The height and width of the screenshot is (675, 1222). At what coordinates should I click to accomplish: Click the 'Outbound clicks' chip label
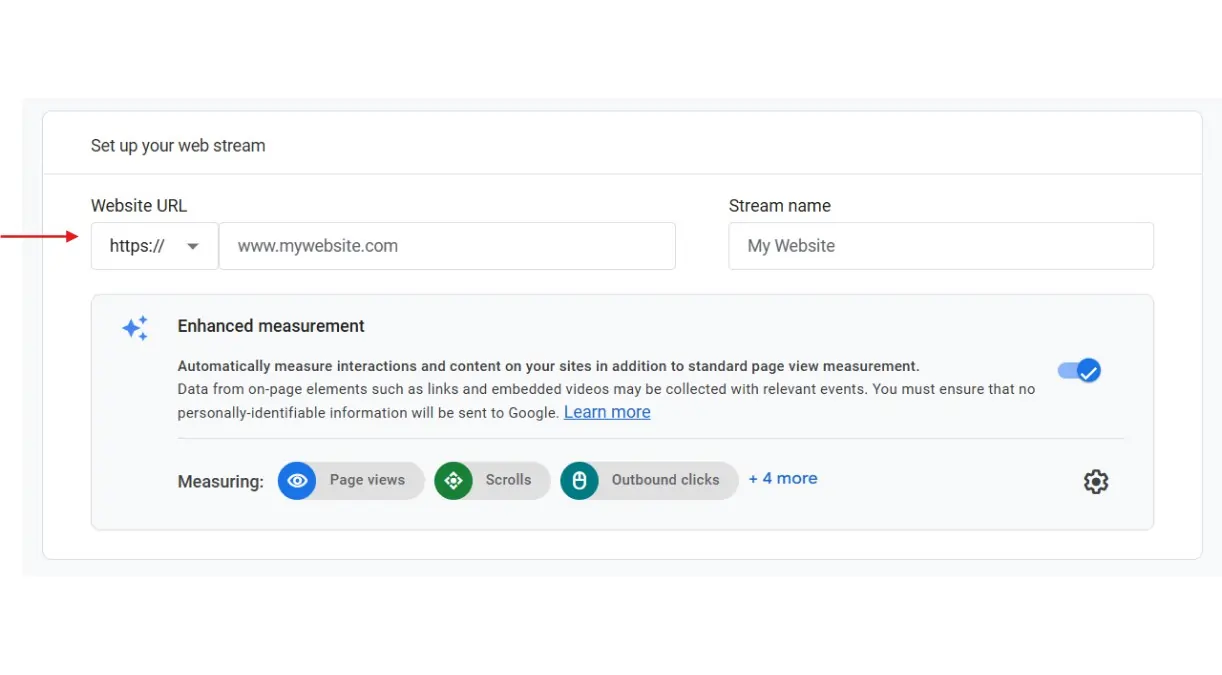point(665,480)
